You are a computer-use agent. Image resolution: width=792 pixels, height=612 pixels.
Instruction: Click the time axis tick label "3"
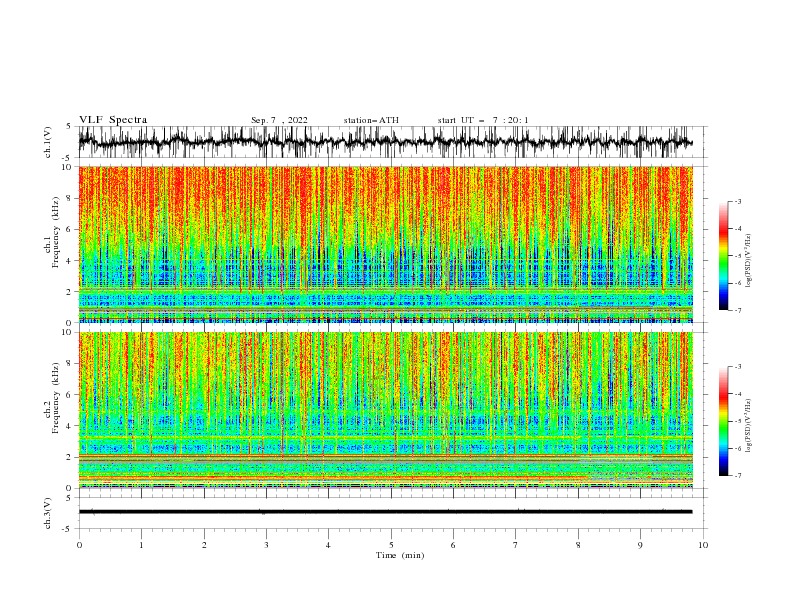click(x=266, y=545)
